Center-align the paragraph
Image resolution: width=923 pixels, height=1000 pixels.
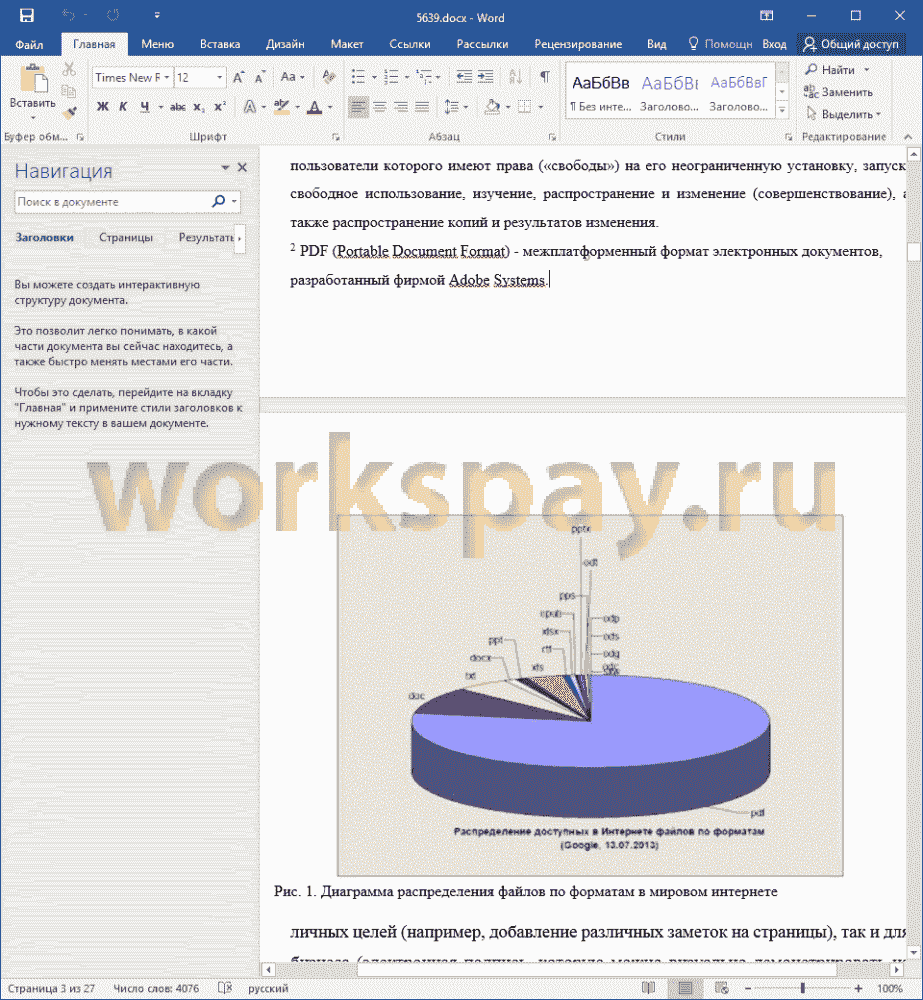point(380,107)
